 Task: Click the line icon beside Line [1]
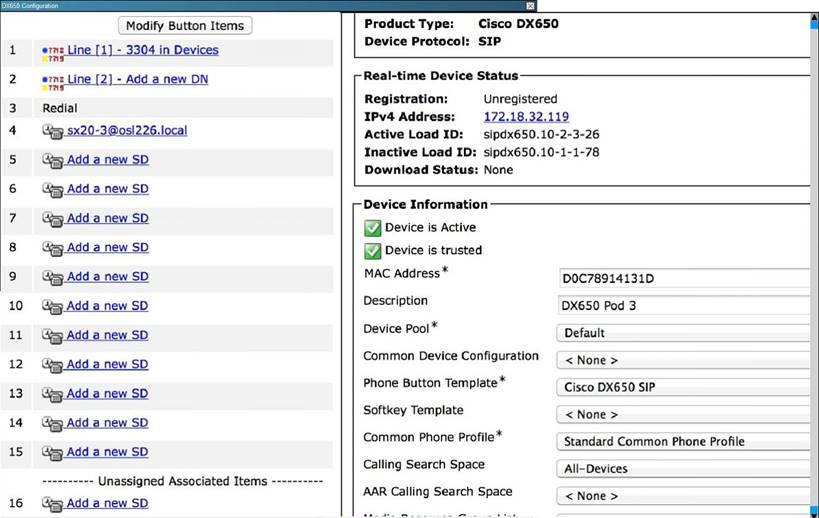tap(53, 51)
